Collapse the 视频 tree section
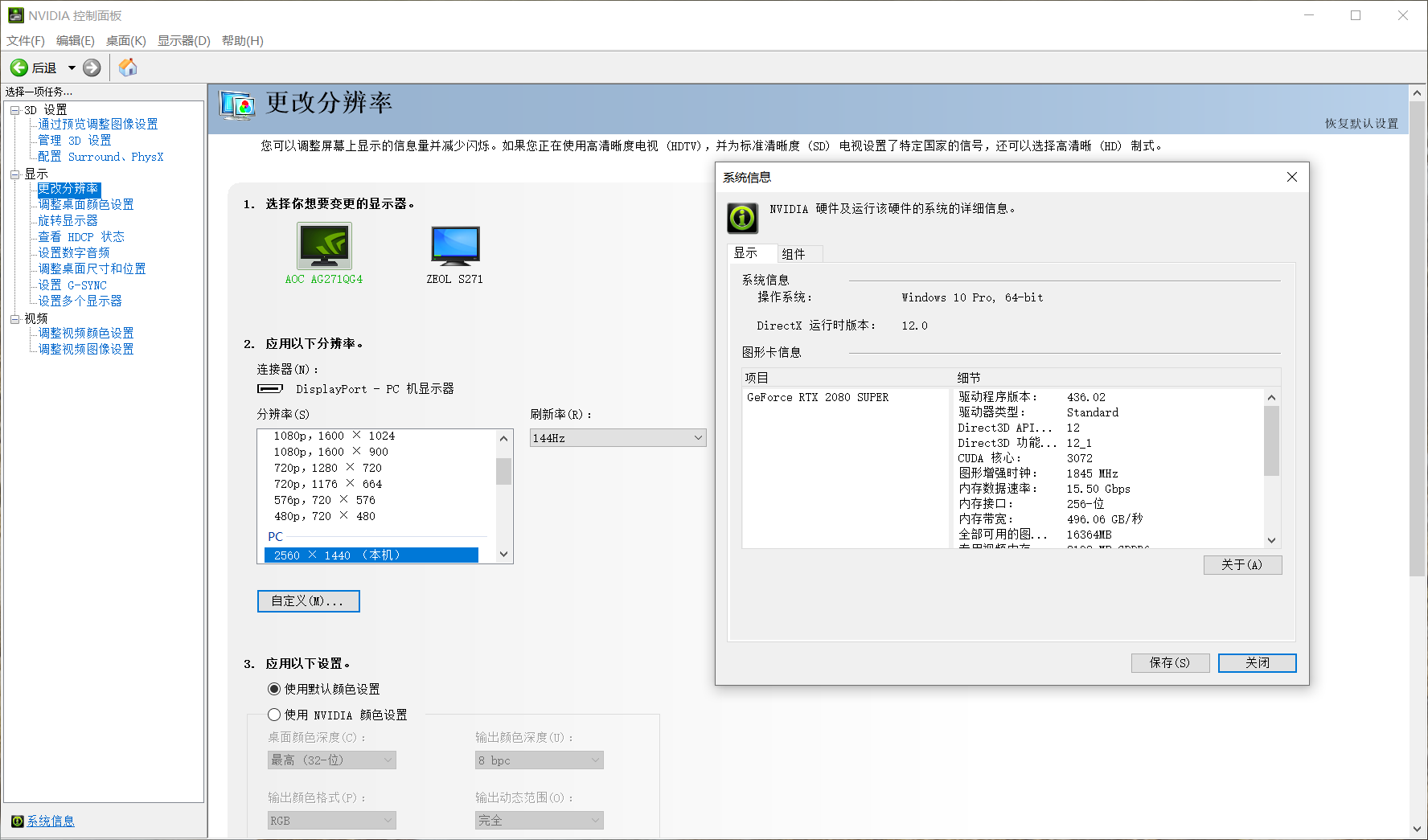 coord(15,318)
